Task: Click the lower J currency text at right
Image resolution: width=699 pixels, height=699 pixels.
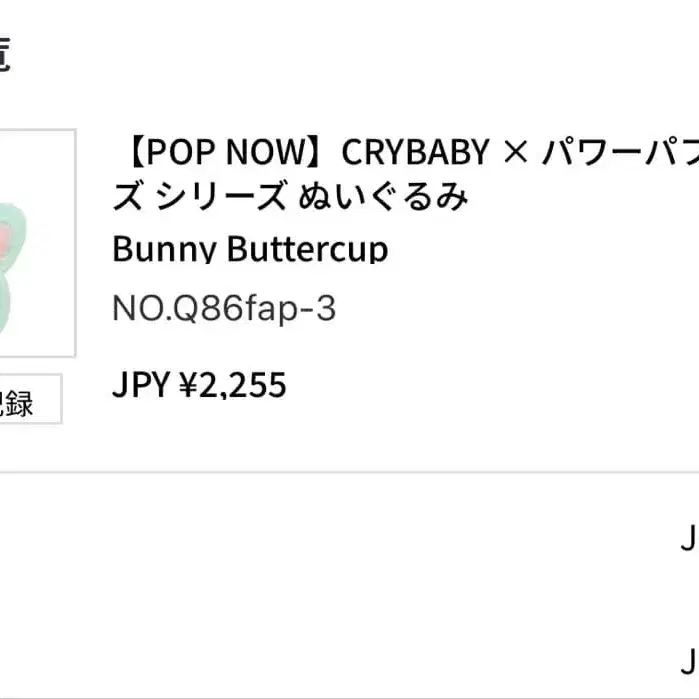Action: (x=688, y=661)
